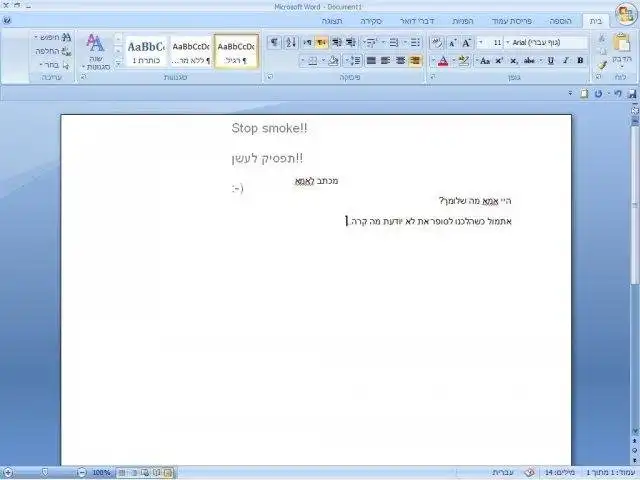The image size is (640, 480).
Task: Click the numbering list icon
Action: click(x=394, y=42)
